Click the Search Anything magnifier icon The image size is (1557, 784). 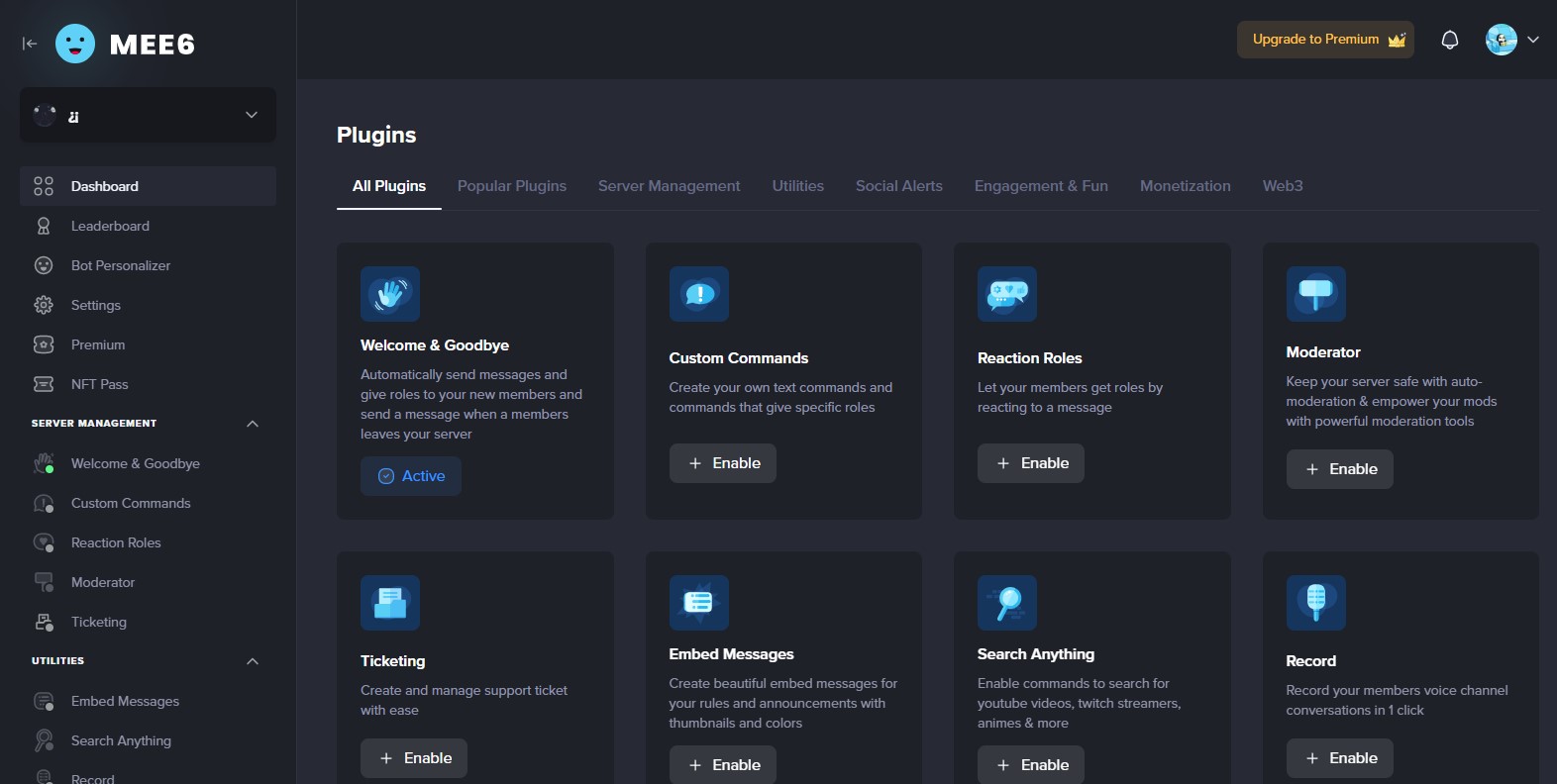tap(1006, 603)
